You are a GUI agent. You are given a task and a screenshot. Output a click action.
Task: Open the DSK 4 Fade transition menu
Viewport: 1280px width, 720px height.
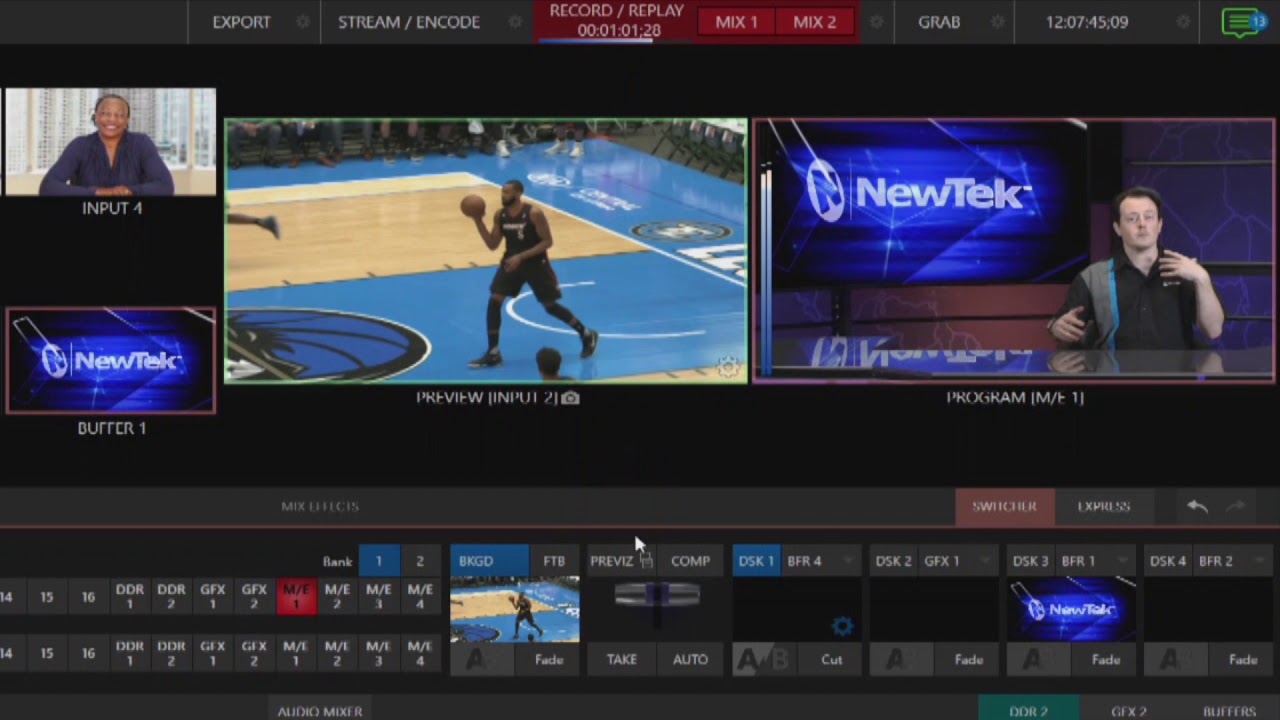coord(1242,660)
